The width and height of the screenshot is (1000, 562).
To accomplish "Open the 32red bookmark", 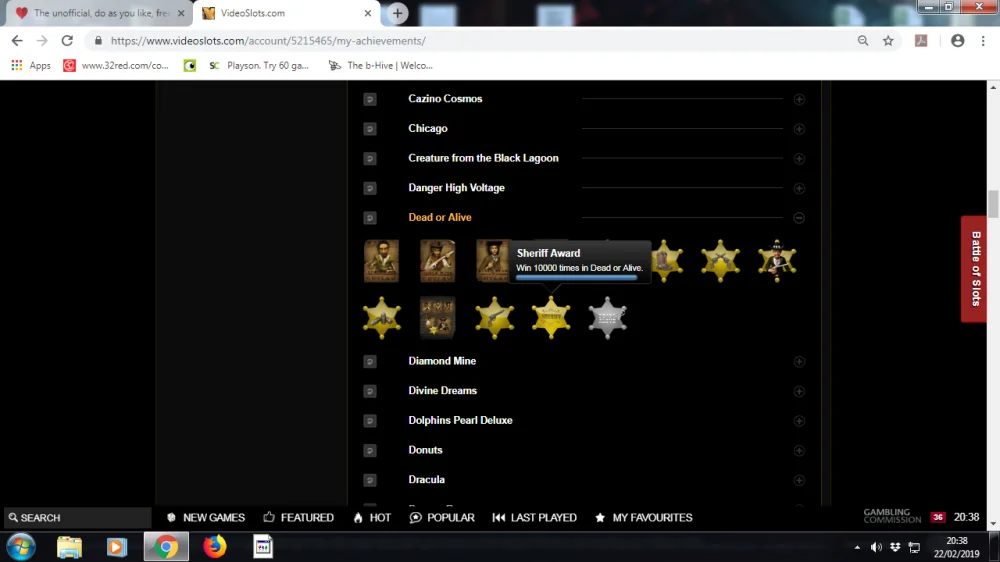I will 115,66.
